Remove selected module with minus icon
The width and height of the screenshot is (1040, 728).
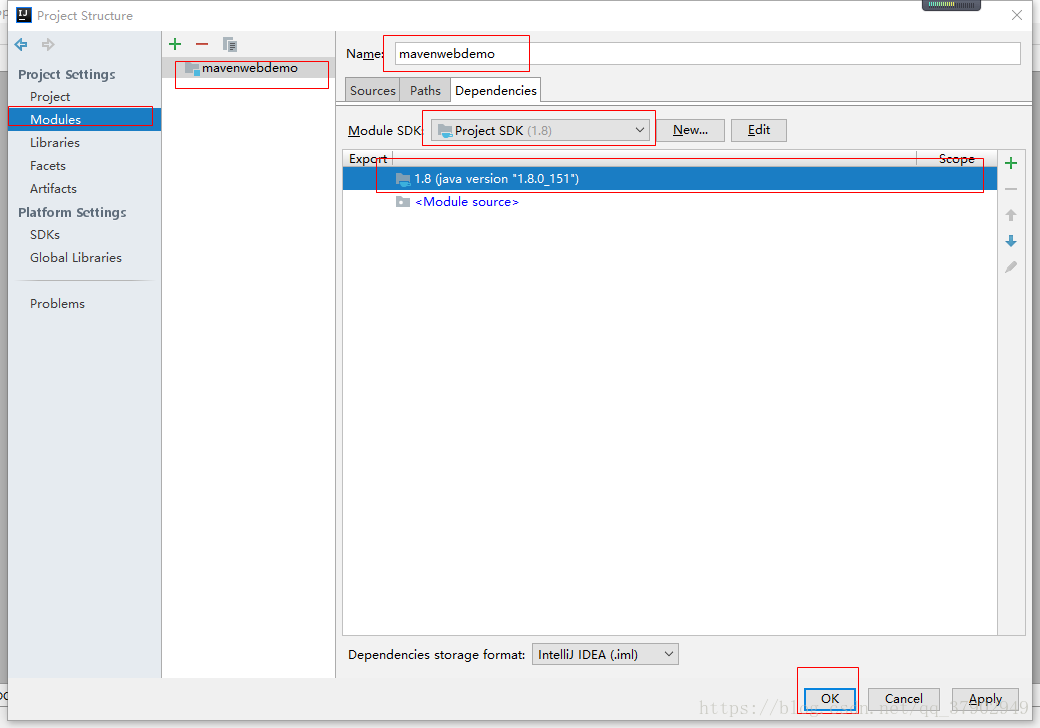coord(202,44)
